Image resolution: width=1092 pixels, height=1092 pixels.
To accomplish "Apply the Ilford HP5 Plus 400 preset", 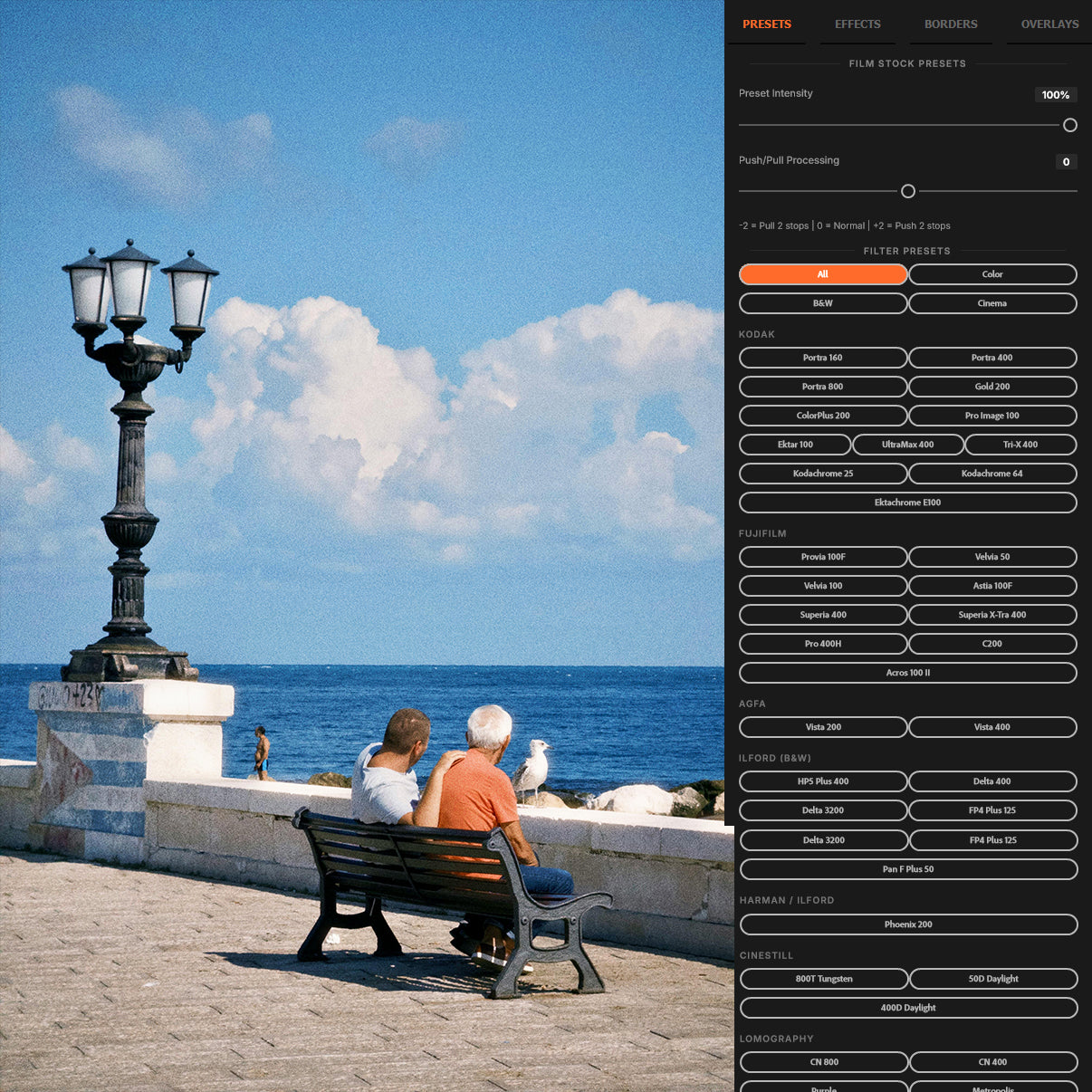I will pyautogui.click(x=822, y=781).
